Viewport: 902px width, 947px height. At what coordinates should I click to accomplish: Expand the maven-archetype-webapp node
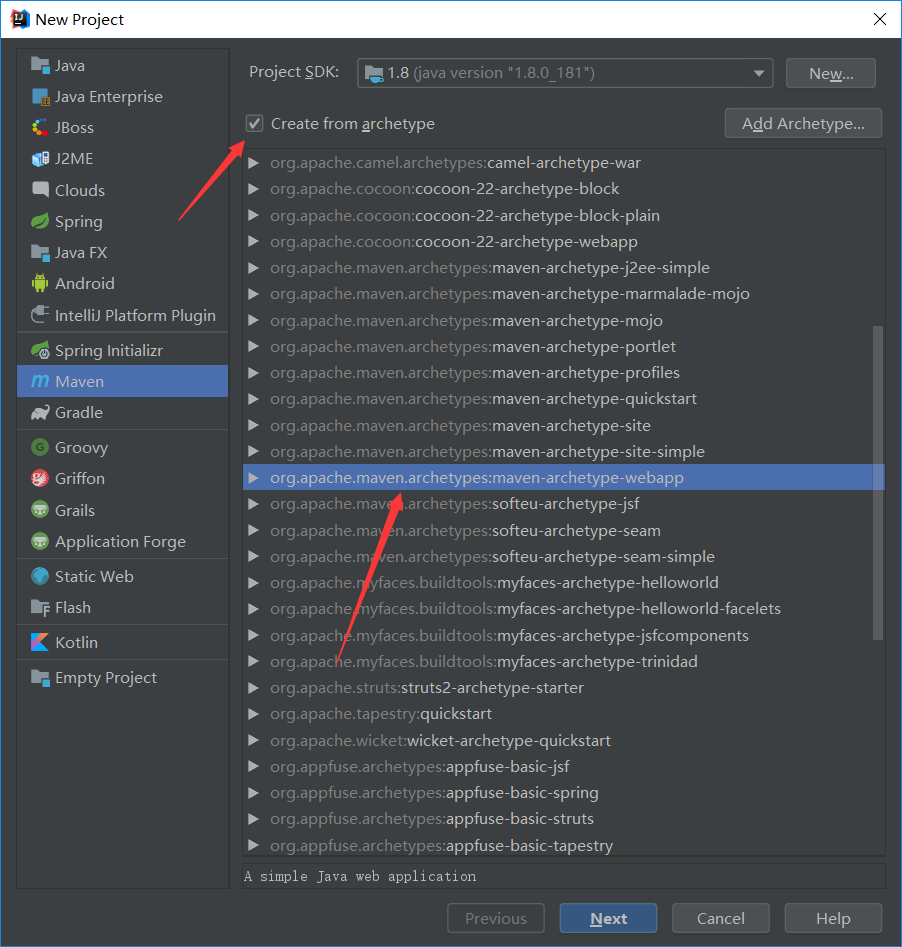coord(254,478)
